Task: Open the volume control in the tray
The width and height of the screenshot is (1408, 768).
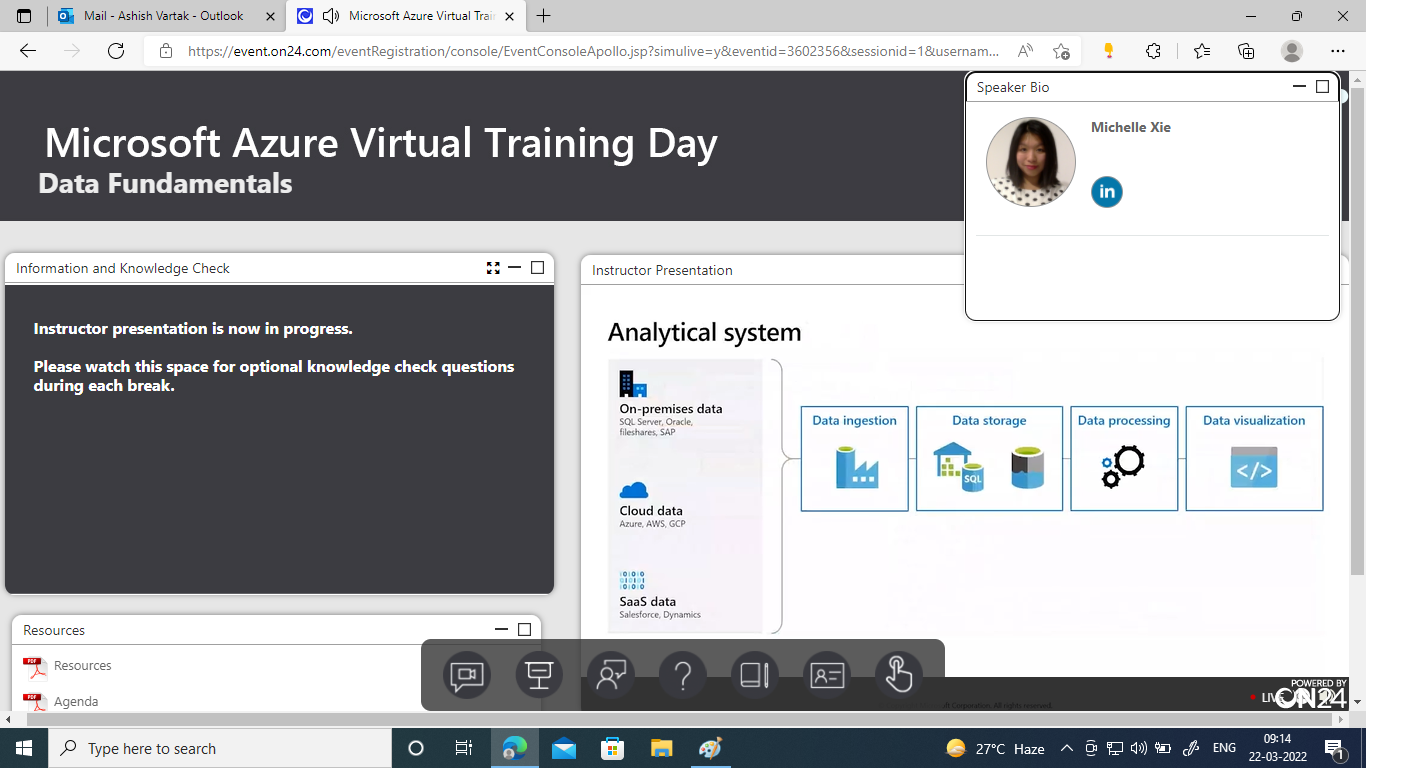Action: tap(1139, 748)
